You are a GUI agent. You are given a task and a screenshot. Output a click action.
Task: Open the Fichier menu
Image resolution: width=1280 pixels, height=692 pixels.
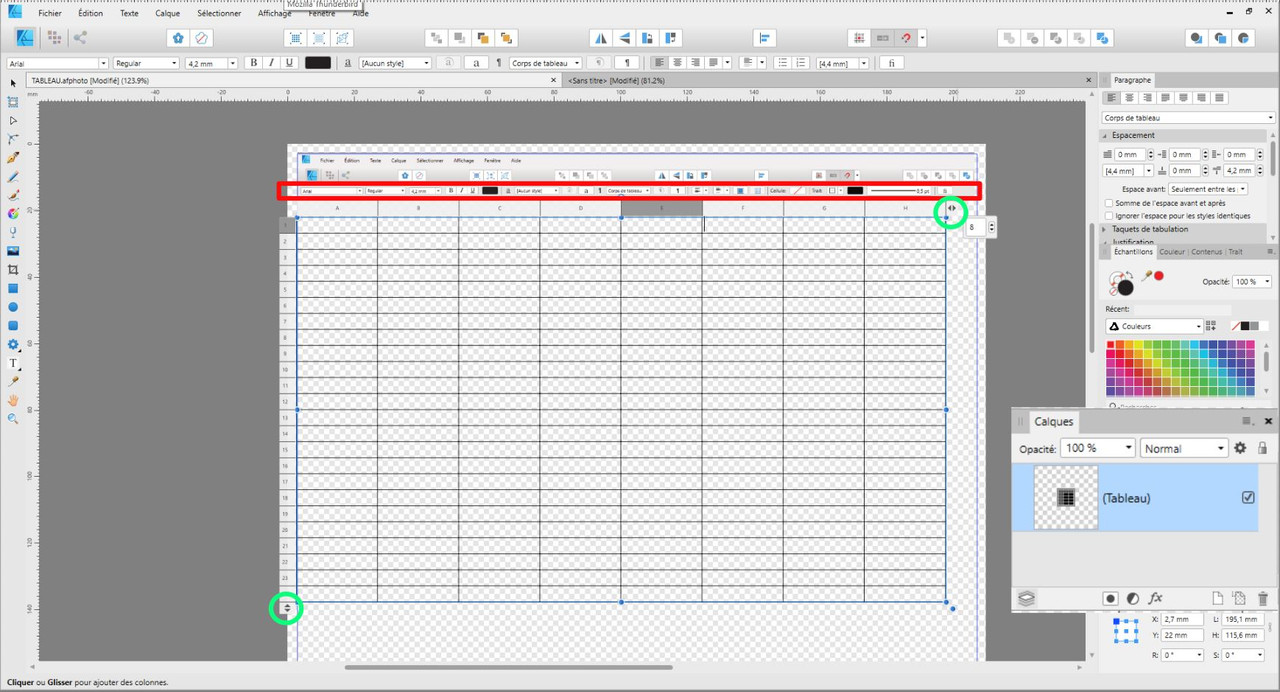tap(50, 13)
